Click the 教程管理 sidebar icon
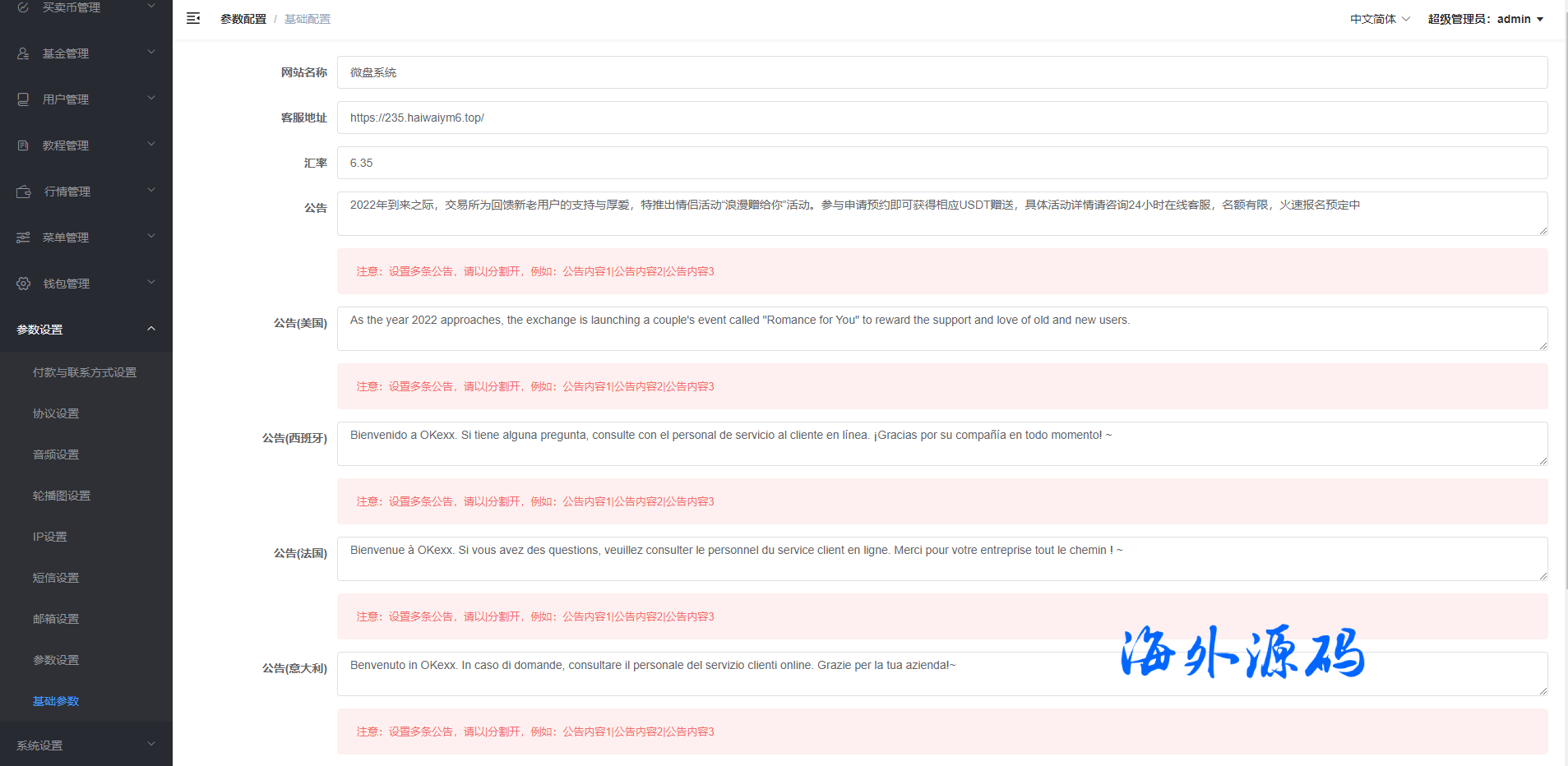1568x766 pixels. 23,145
